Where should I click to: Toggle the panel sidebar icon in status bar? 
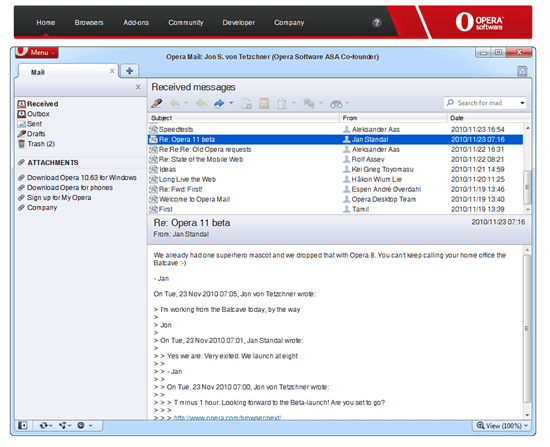(x=22, y=426)
